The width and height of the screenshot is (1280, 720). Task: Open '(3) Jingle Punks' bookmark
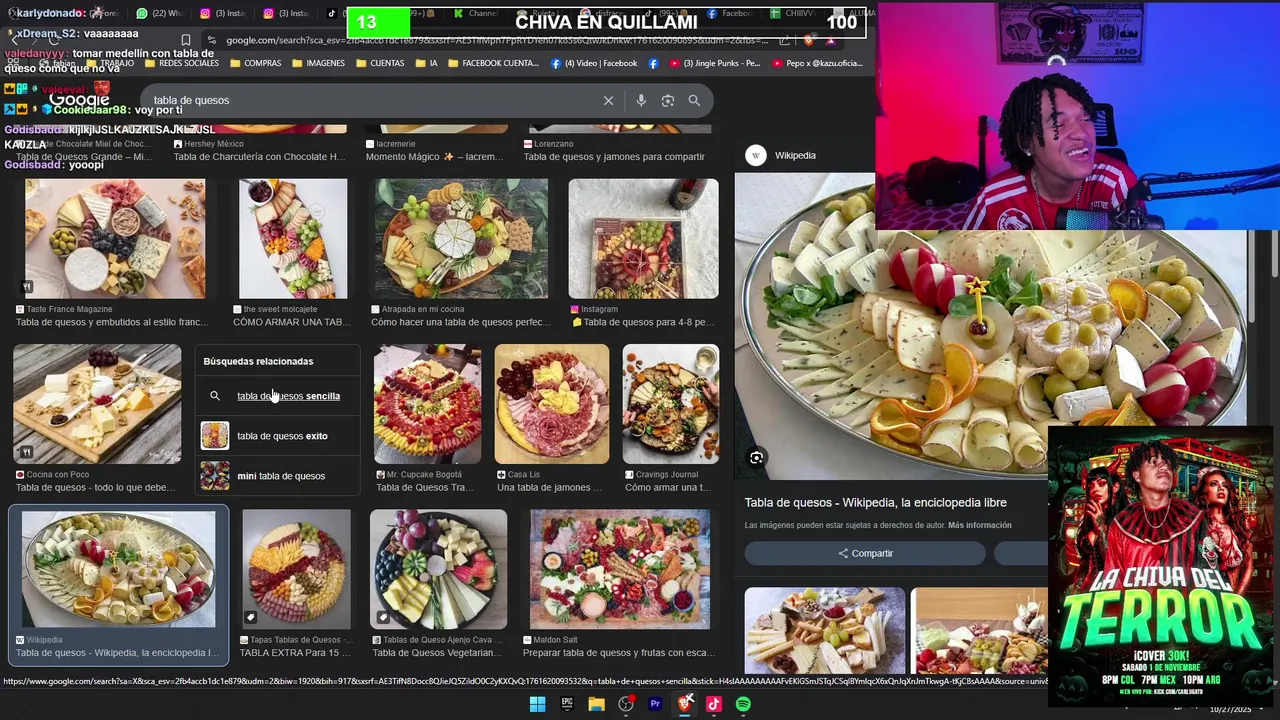coord(715,63)
